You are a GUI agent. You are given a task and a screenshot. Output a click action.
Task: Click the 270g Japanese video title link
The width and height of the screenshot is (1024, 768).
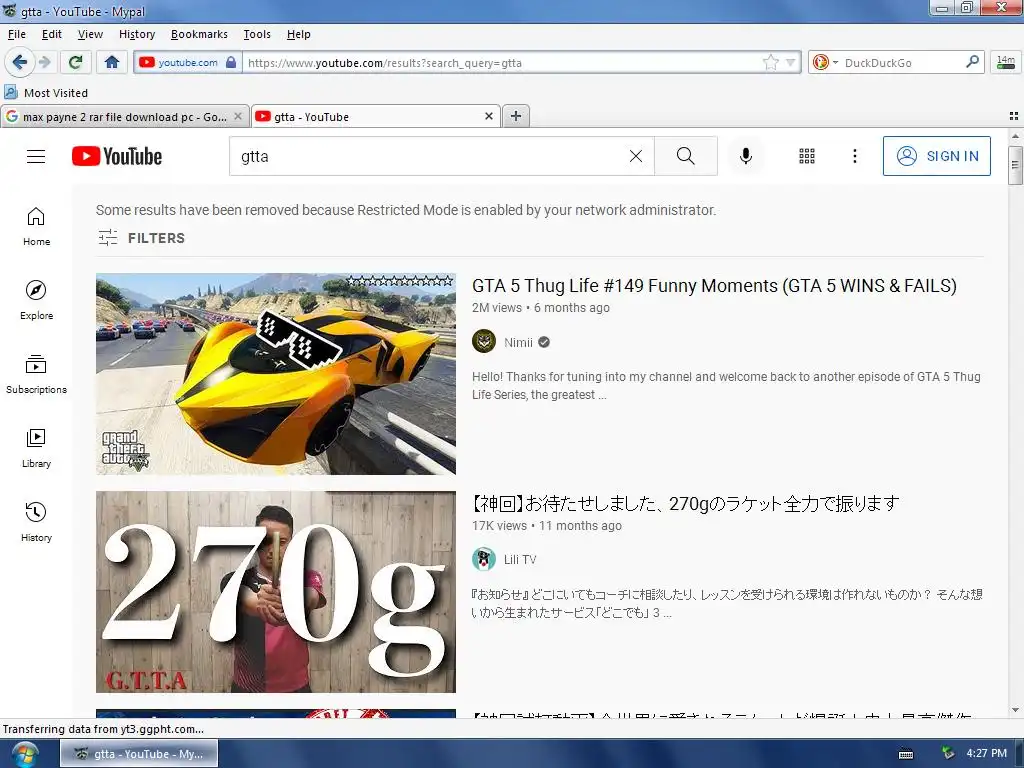click(x=685, y=504)
